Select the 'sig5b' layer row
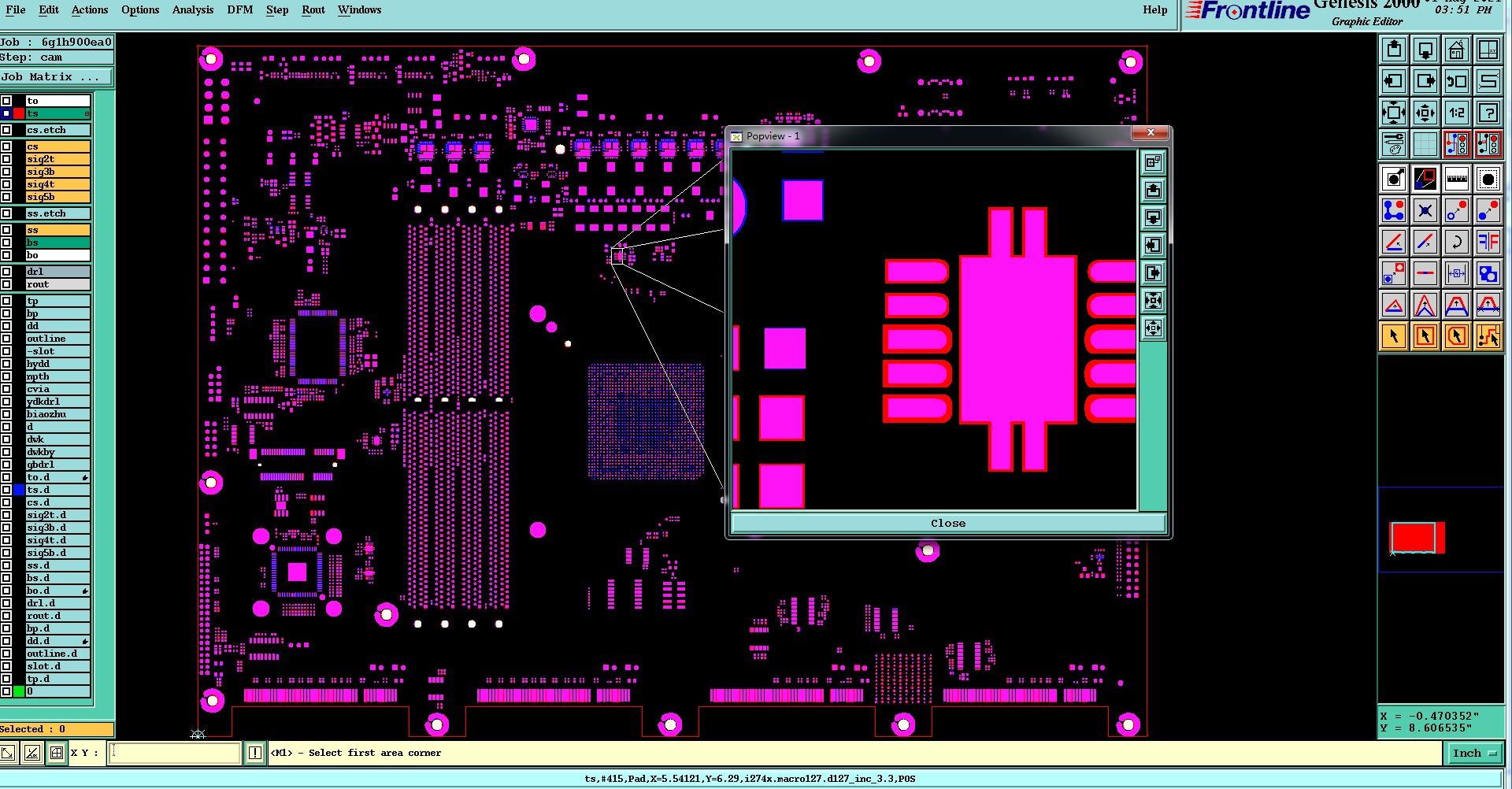The image size is (1512, 789). (x=57, y=197)
